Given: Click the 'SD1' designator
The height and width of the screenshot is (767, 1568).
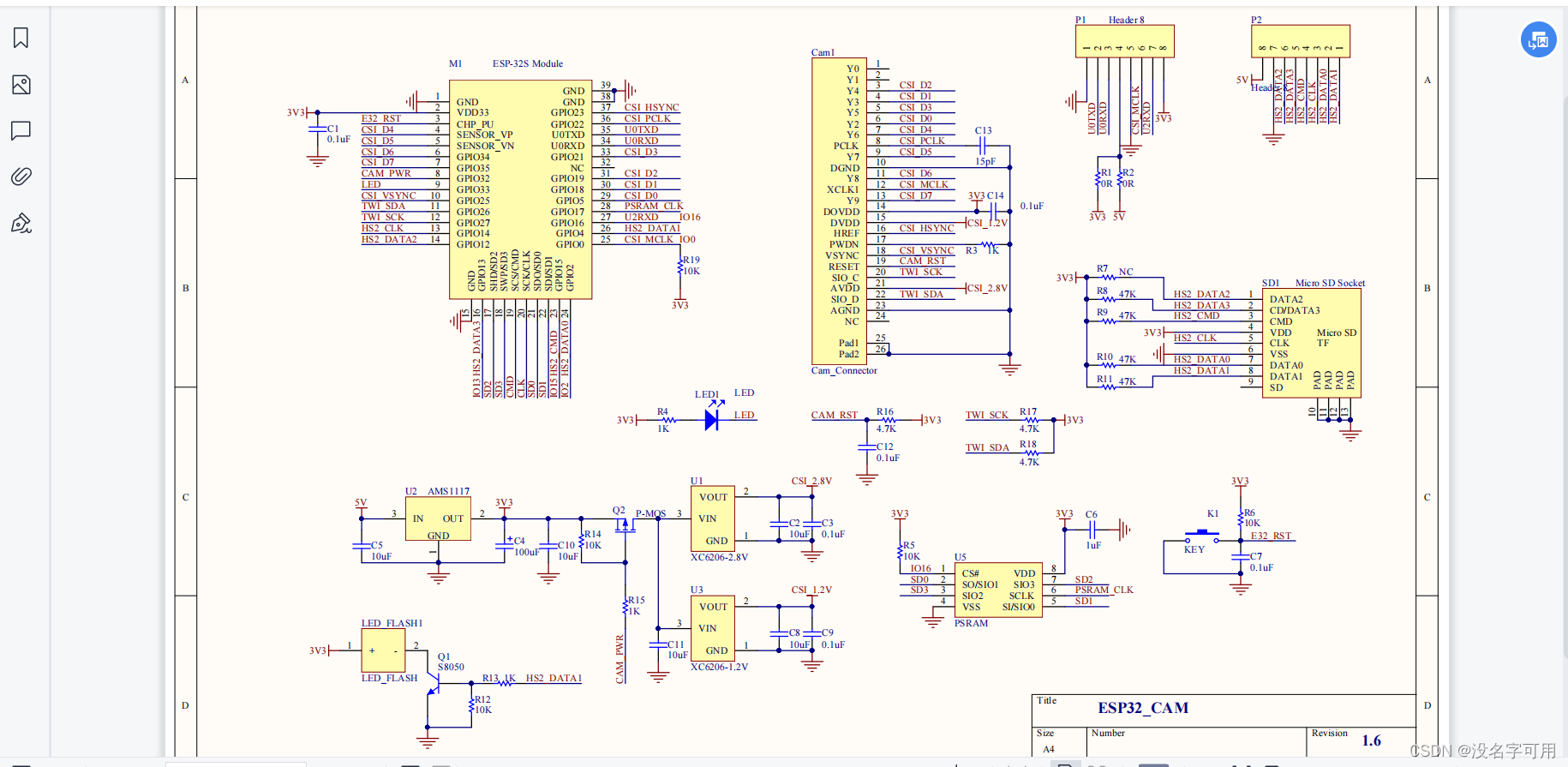Looking at the screenshot, I should (x=1270, y=283).
